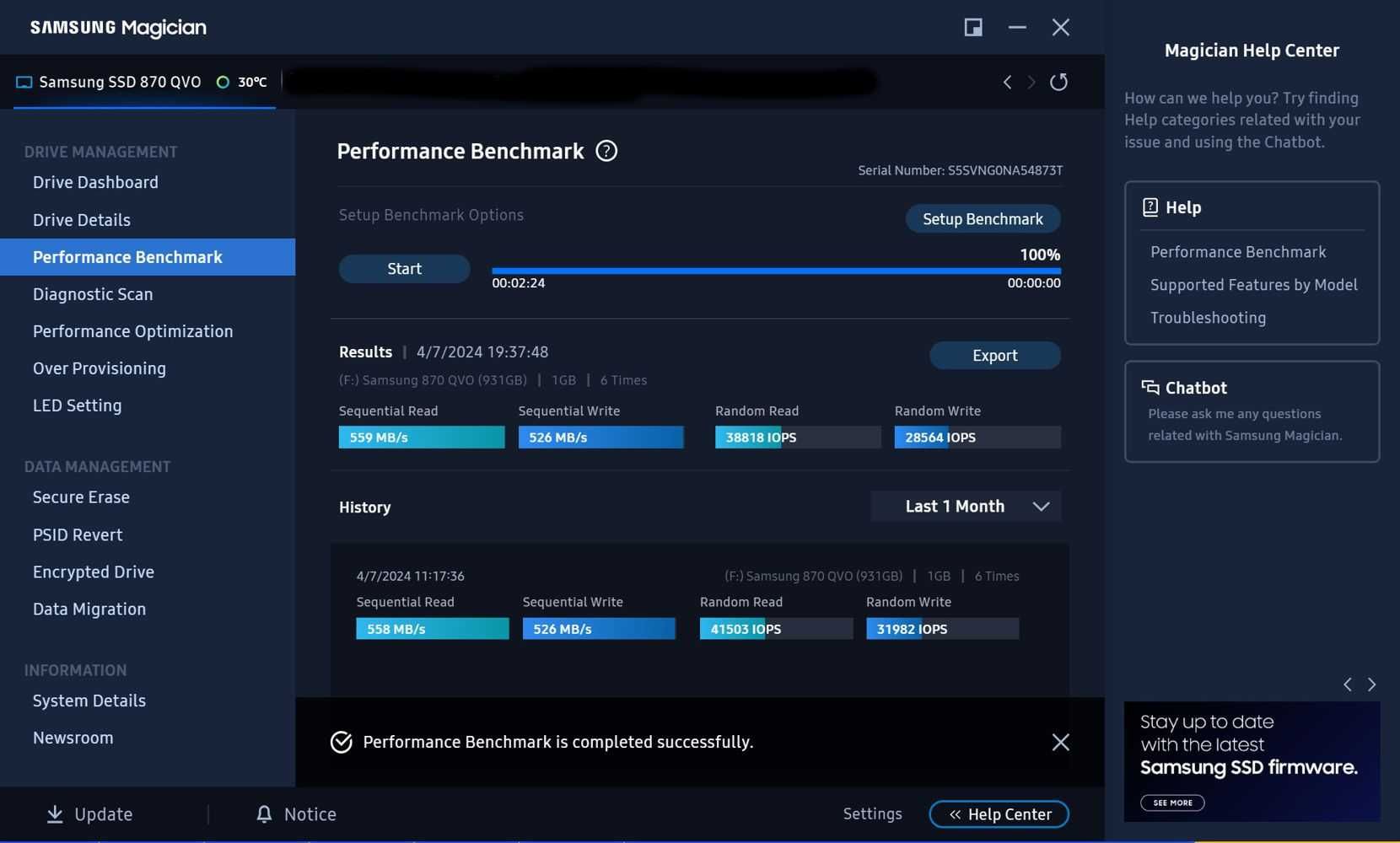Open PSID Revert page
Screen dimensions: 1400x843
(x=78, y=534)
